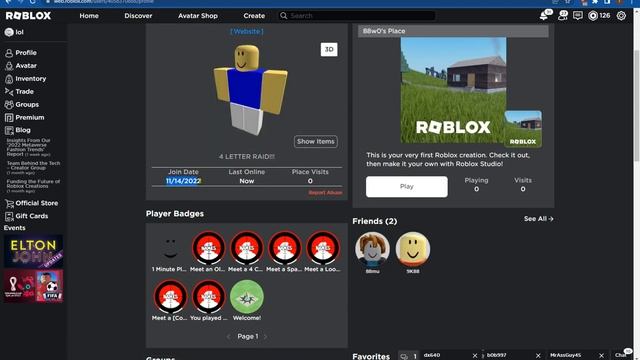Open See All friends link
This screenshot has height=360, width=640.
[x=538, y=219]
